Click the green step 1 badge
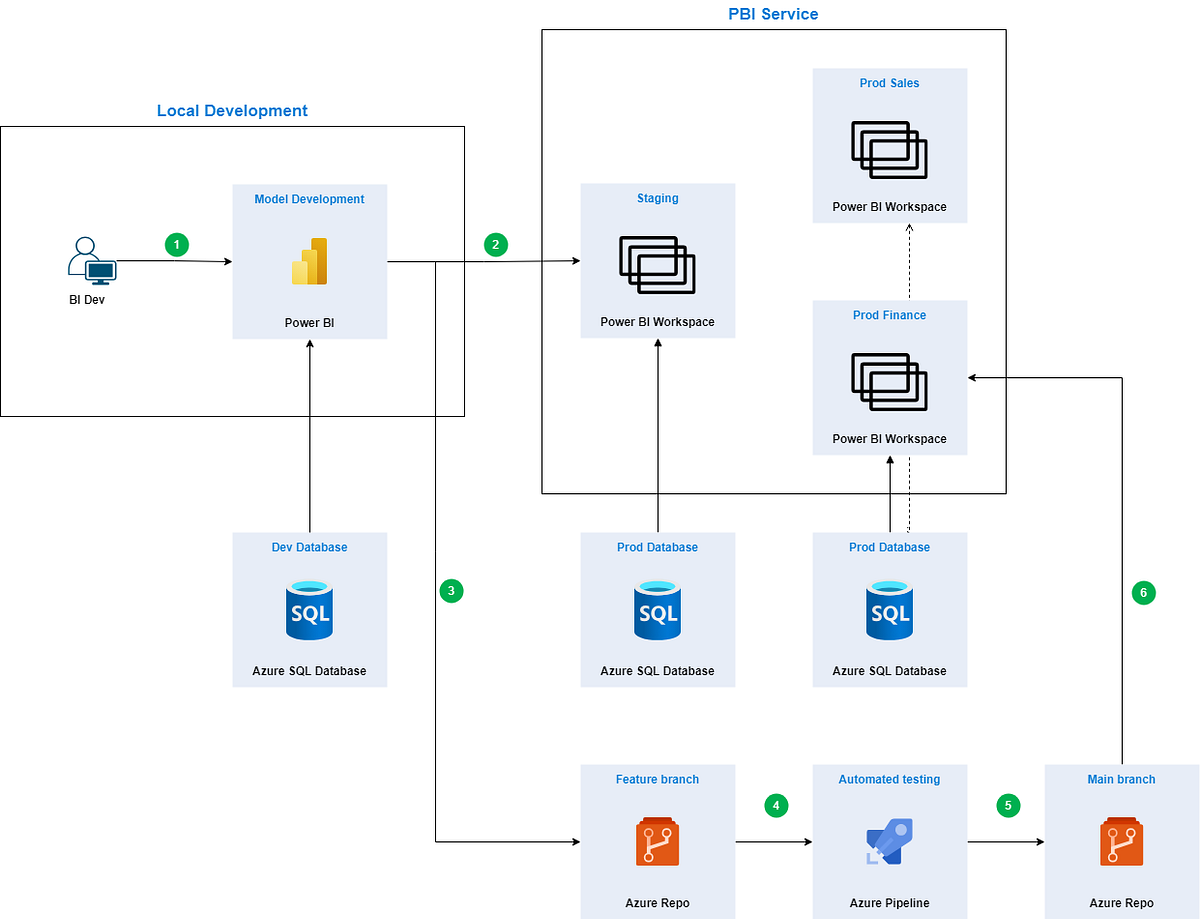This screenshot has height=919, width=1200. click(x=177, y=244)
